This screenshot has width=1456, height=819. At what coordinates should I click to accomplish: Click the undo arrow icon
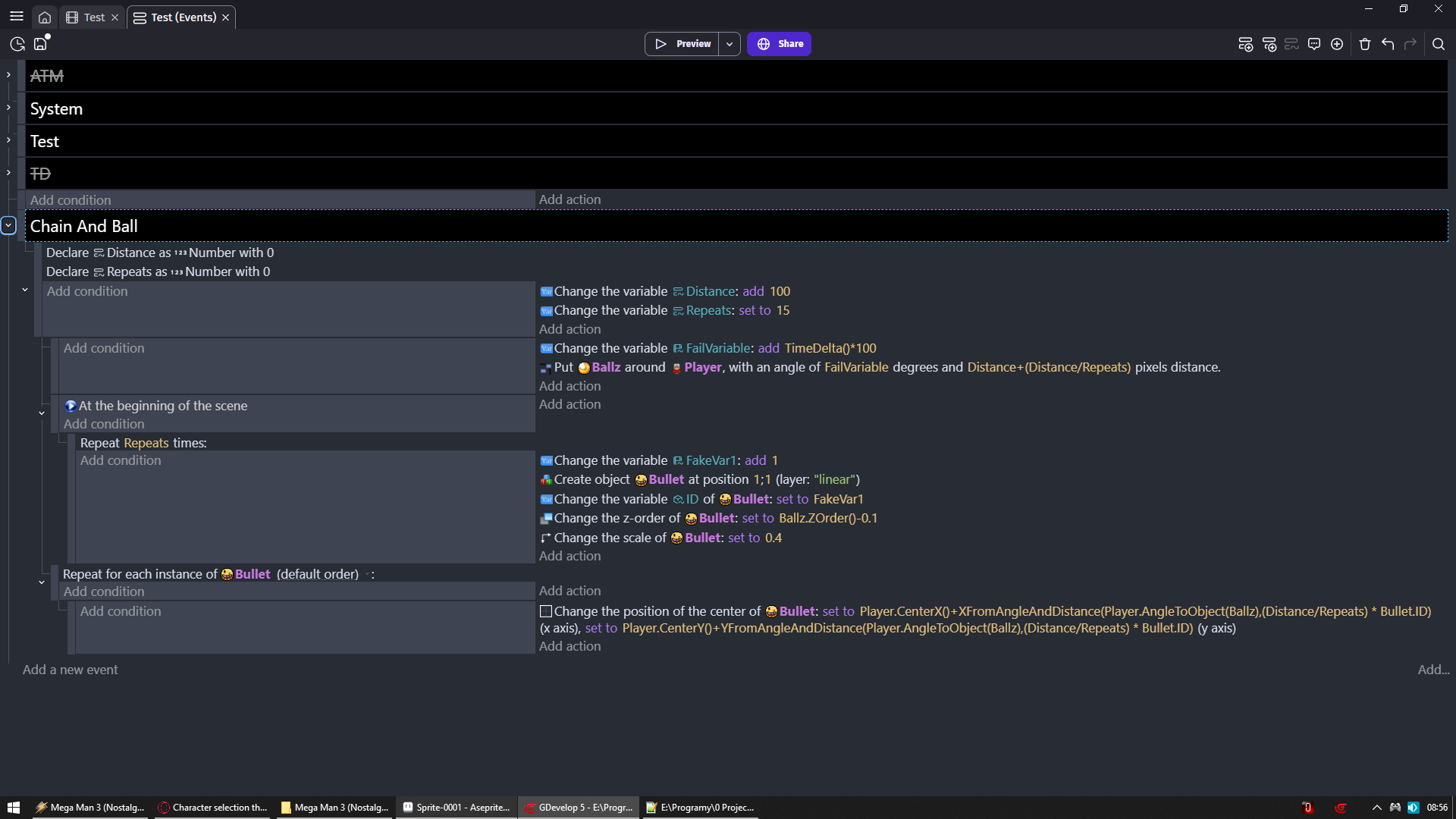click(1388, 44)
